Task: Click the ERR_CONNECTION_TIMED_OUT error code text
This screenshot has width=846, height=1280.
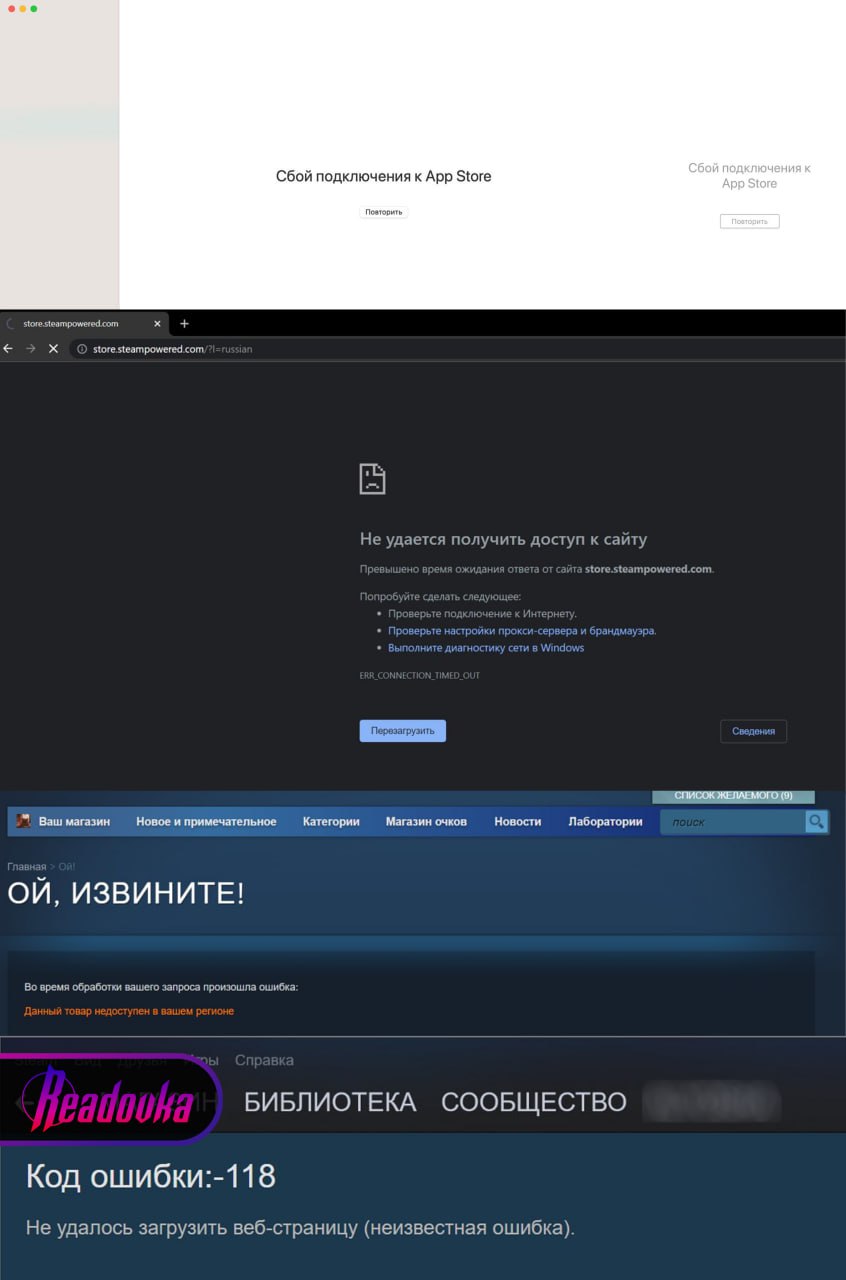Action: pos(420,676)
